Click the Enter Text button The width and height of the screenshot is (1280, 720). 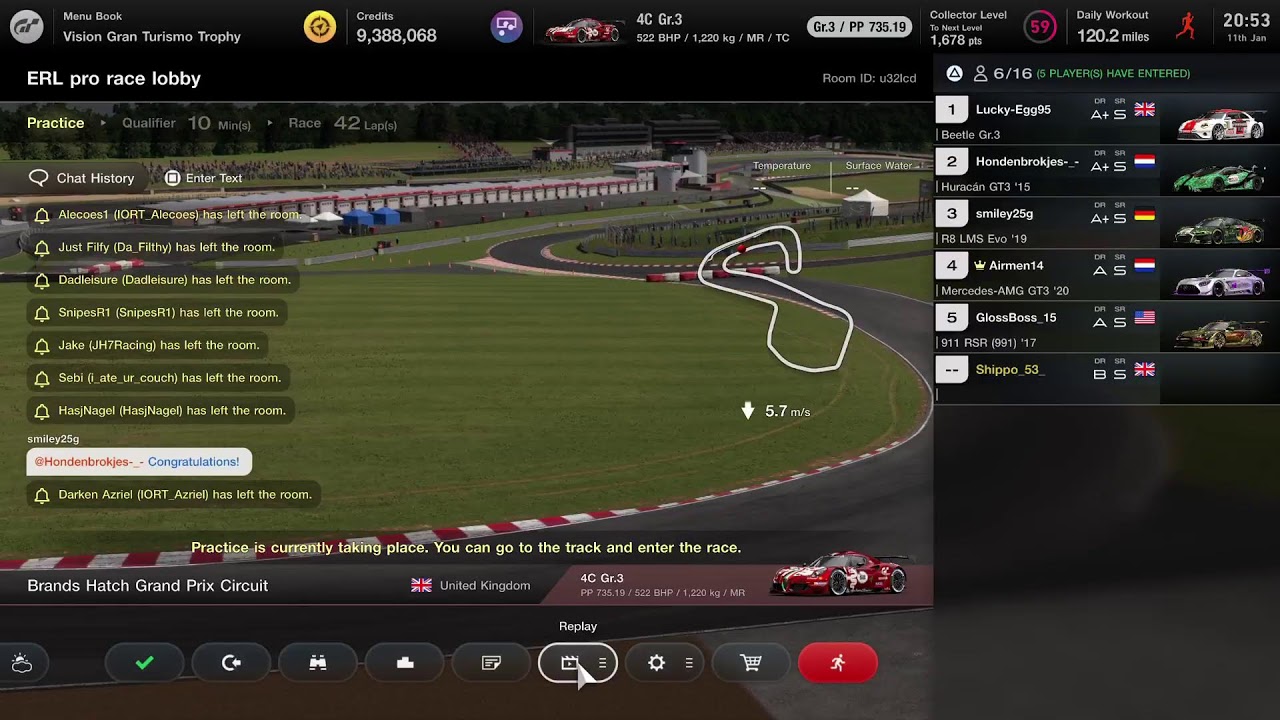(x=203, y=178)
